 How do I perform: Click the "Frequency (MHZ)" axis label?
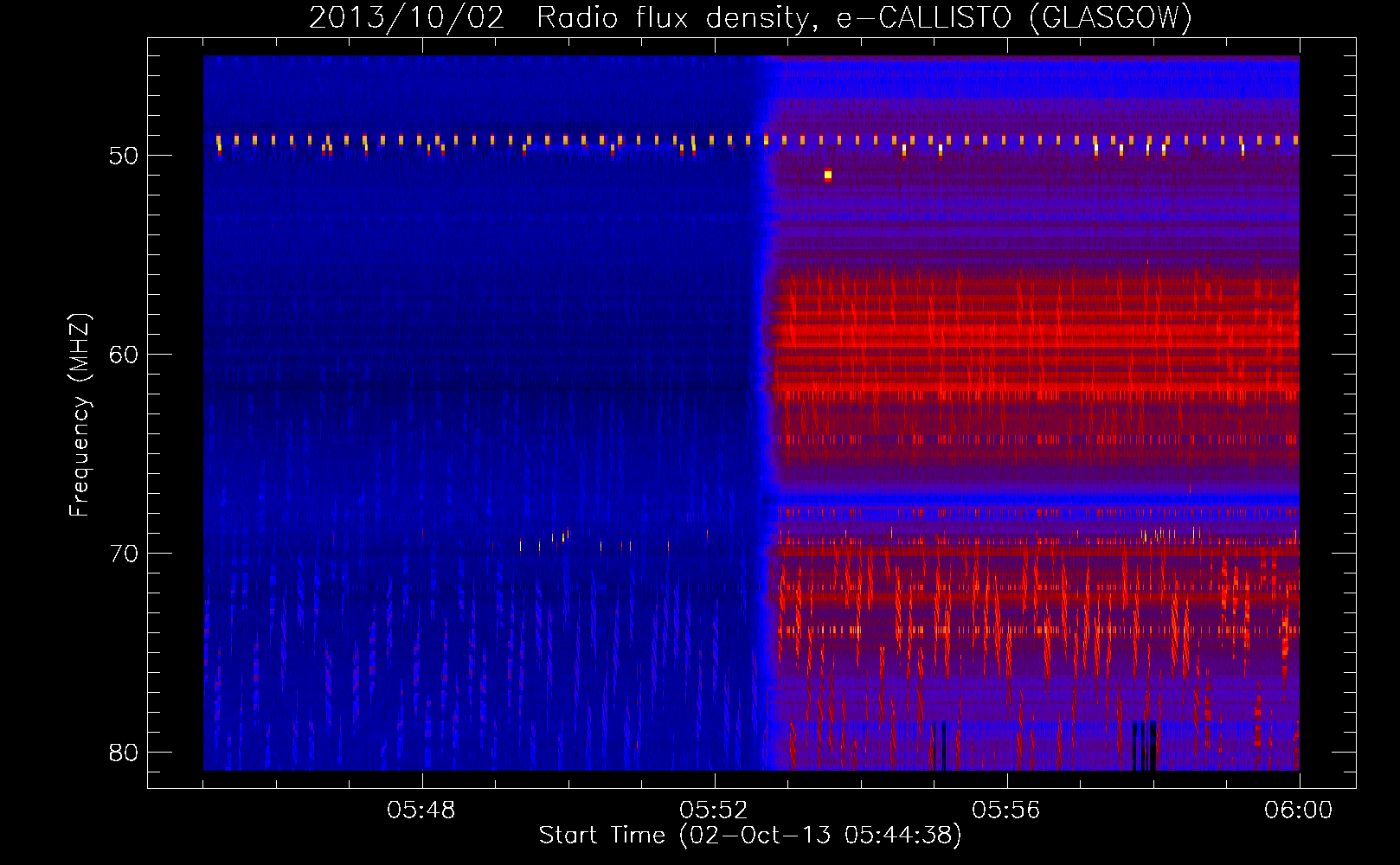[x=80, y=415]
